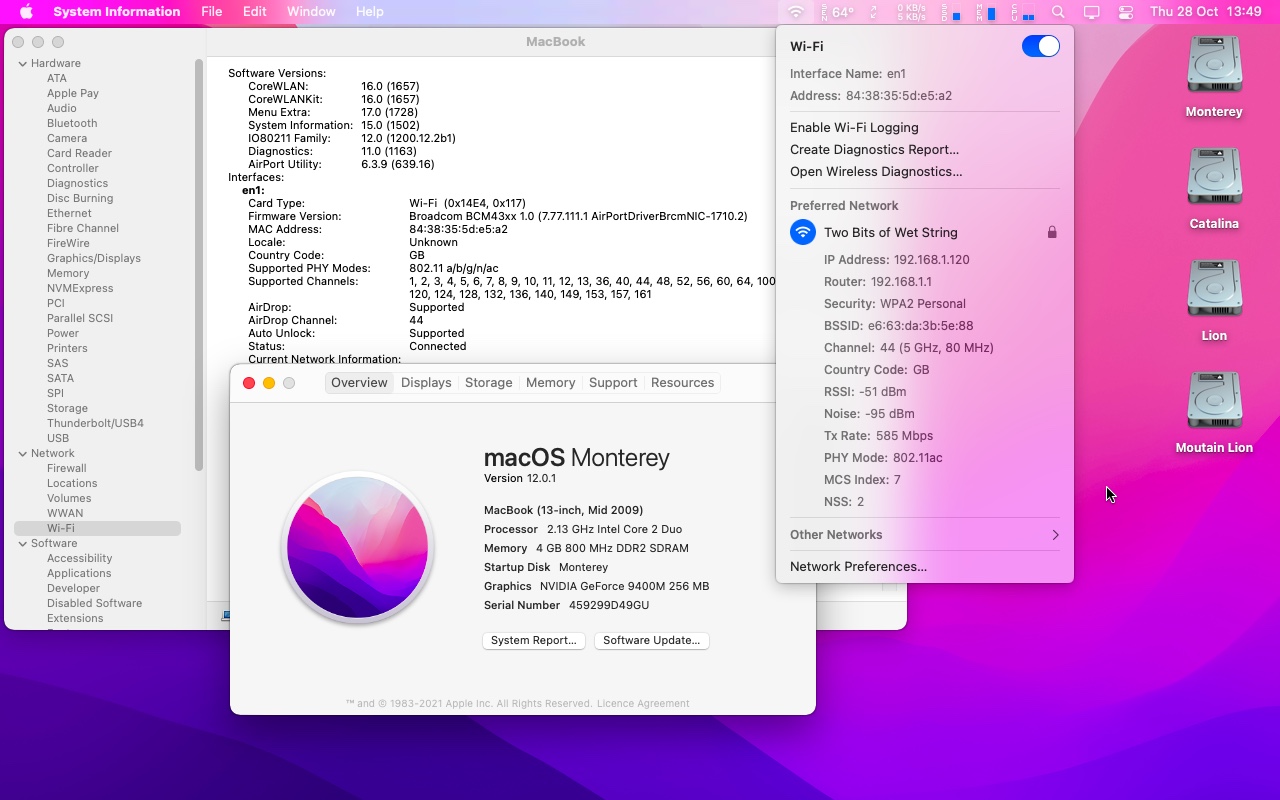The width and height of the screenshot is (1280, 800).
Task: Select the Lion drive icon
Action: [x=1214, y=290]
